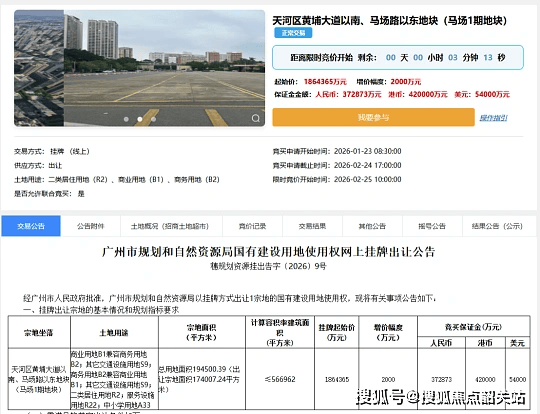This screenshot has height=414, width=540.
Task: Open the 交易结果 tab
Action: (x=312, y=226)
